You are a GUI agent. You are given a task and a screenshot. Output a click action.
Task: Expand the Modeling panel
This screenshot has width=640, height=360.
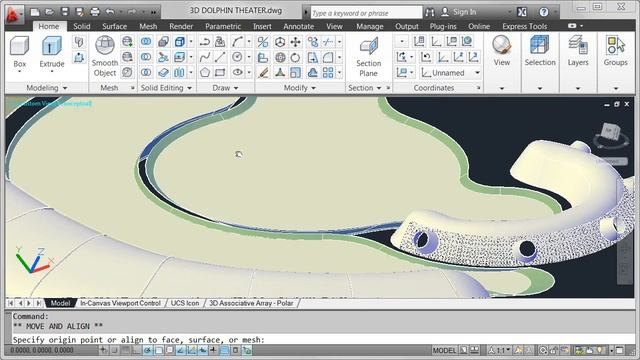coord(47,88)
